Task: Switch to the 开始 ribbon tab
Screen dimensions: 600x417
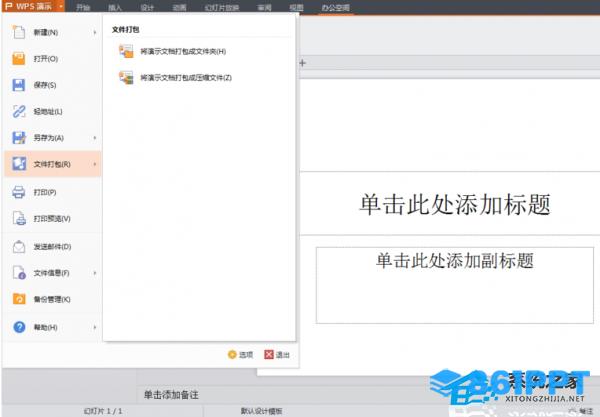Action: 83,7
